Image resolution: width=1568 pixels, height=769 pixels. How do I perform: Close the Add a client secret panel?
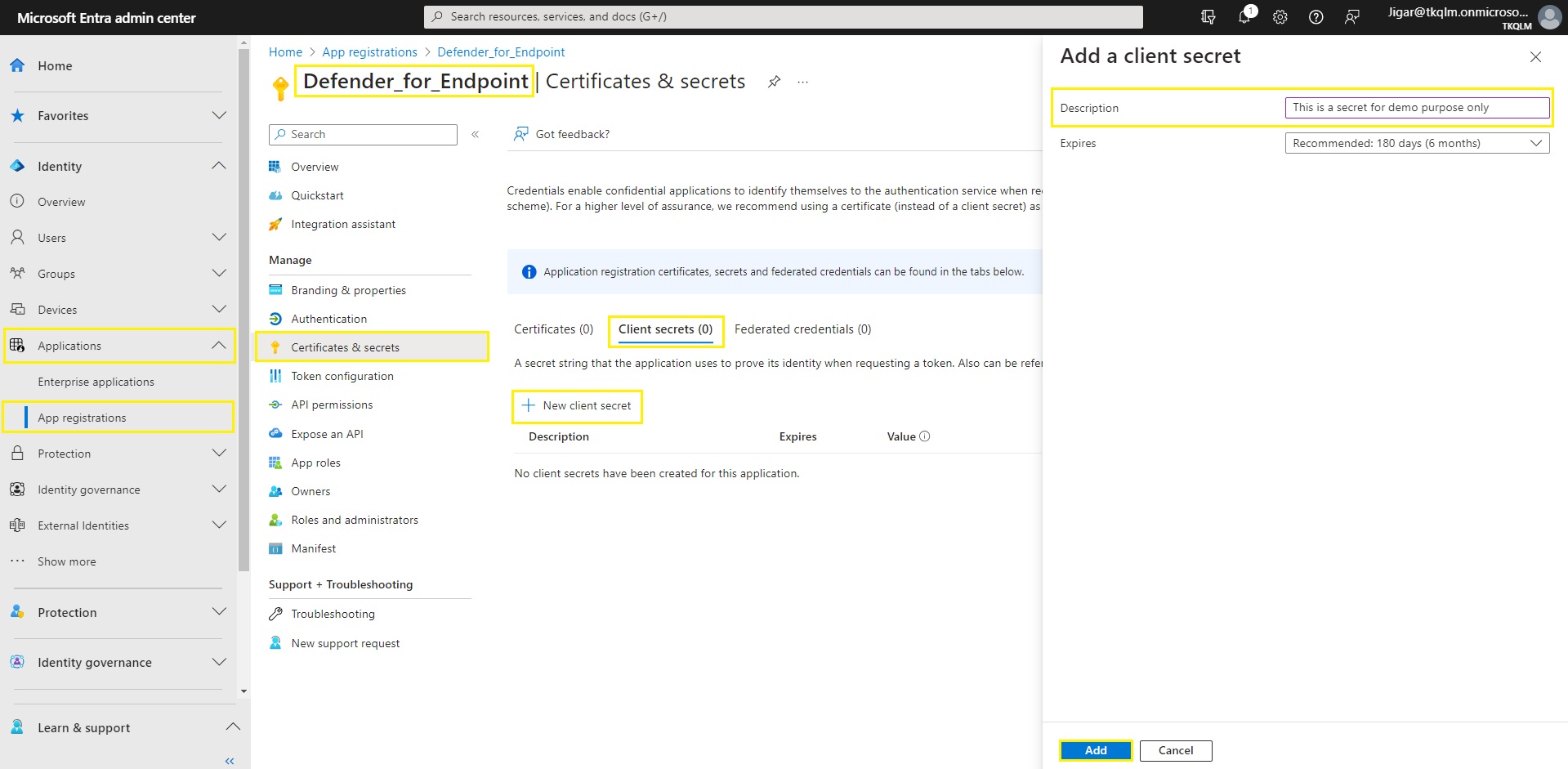click(1535, 56)
